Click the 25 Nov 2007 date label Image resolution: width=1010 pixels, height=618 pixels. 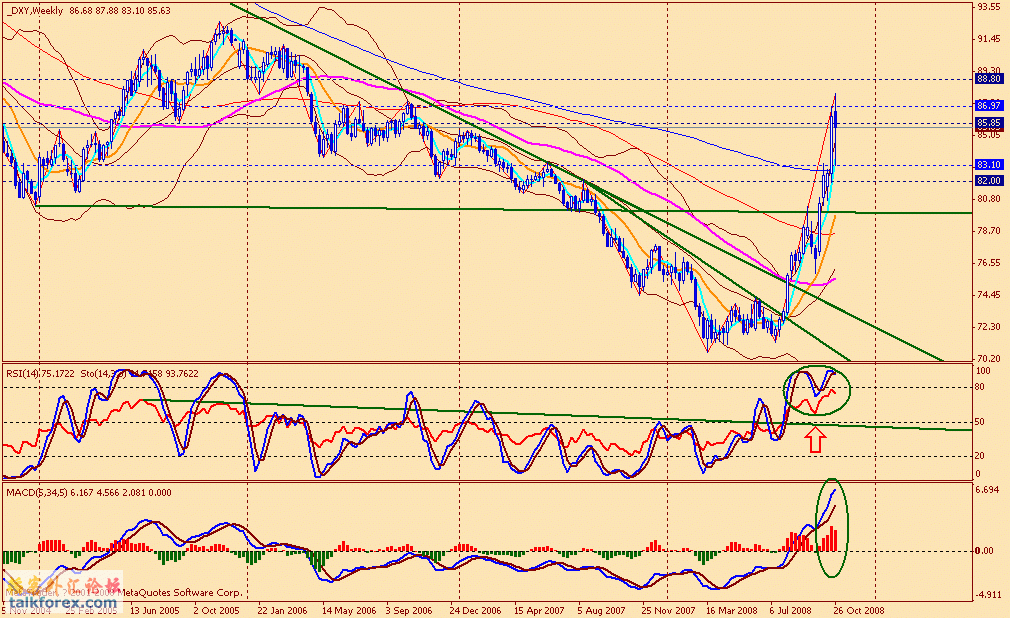point(667,610)
